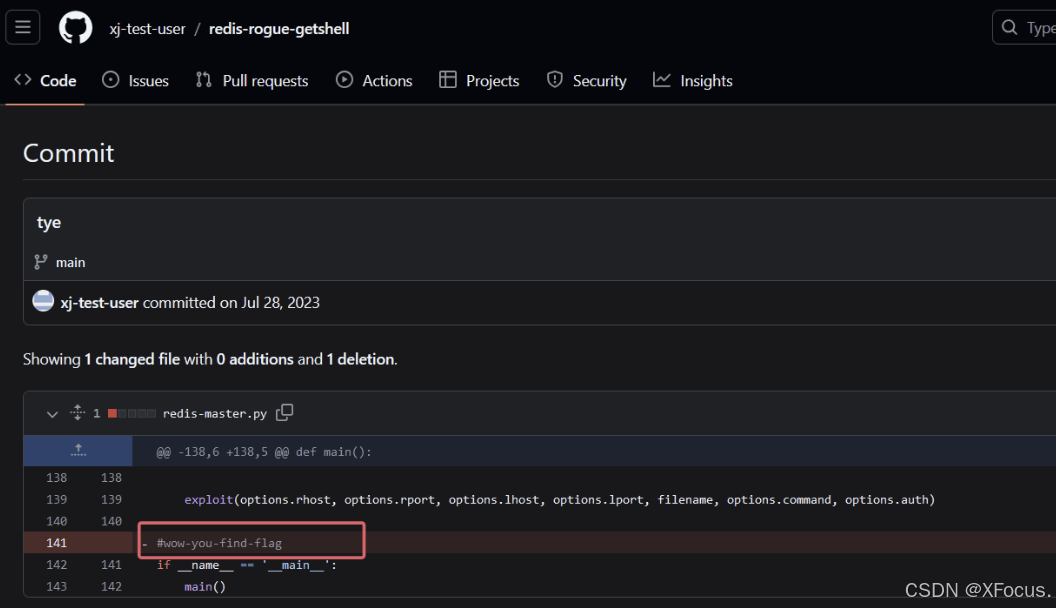Expand hidden lines above hunk header

tap(78, 450)
